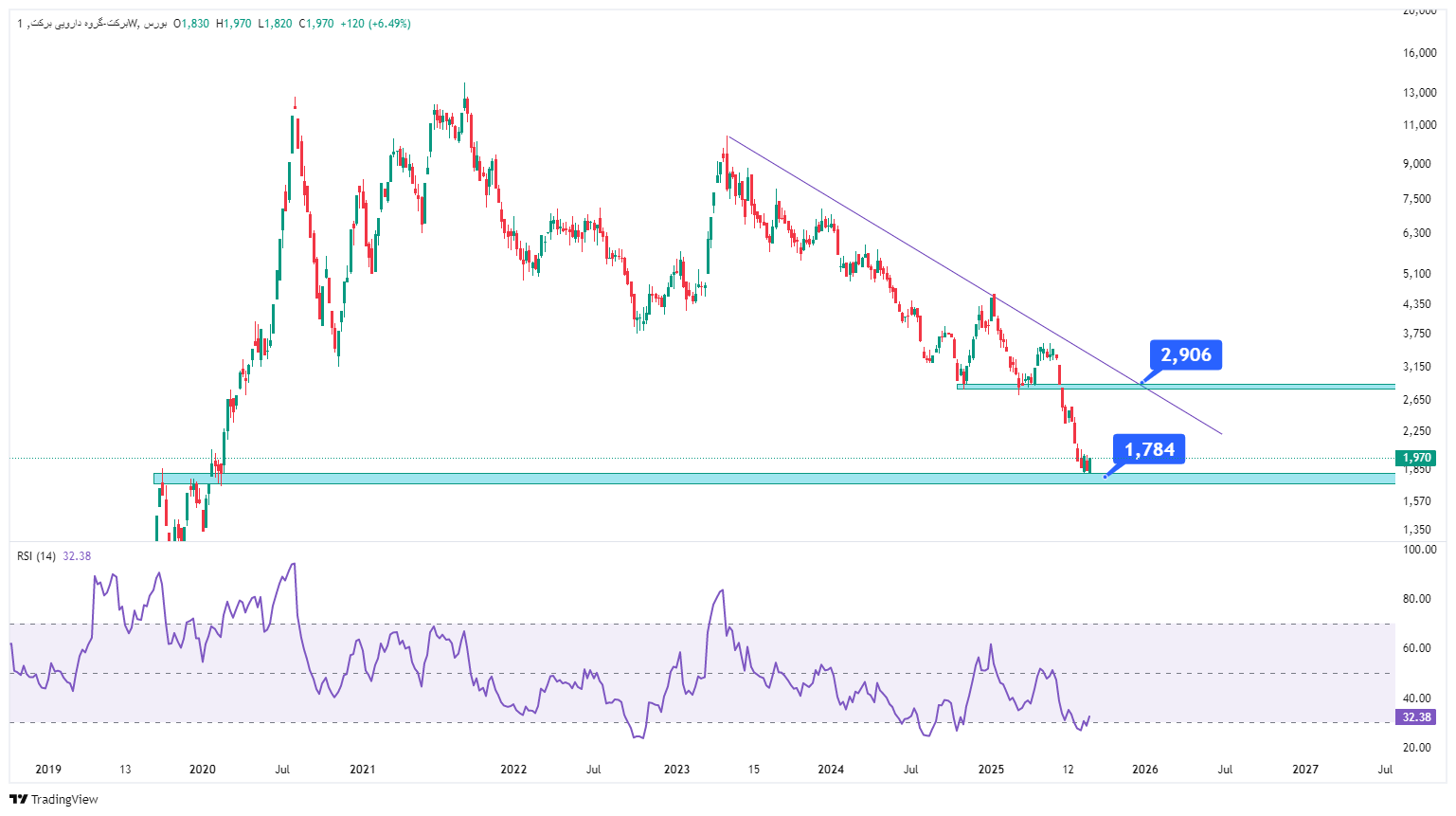Click the 2022 time axis label
Screen dimensions: 1456x816
(513, 770)
